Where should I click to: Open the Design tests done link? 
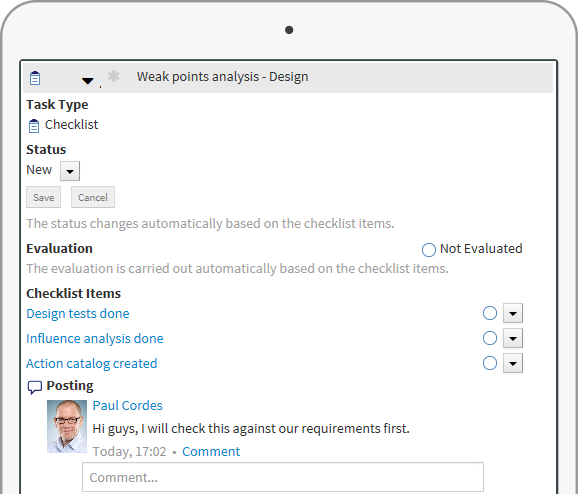pyautogui.click(x=78, y=313)
